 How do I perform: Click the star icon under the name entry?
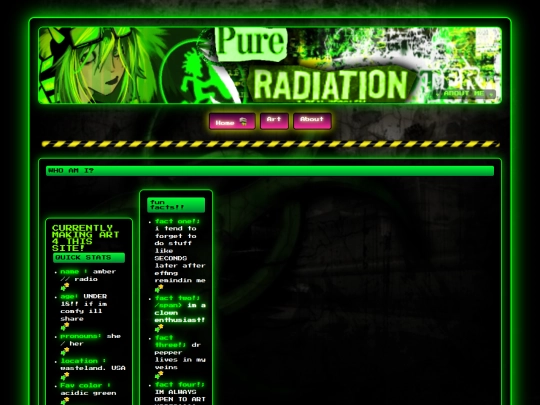[x=65, y=287]
